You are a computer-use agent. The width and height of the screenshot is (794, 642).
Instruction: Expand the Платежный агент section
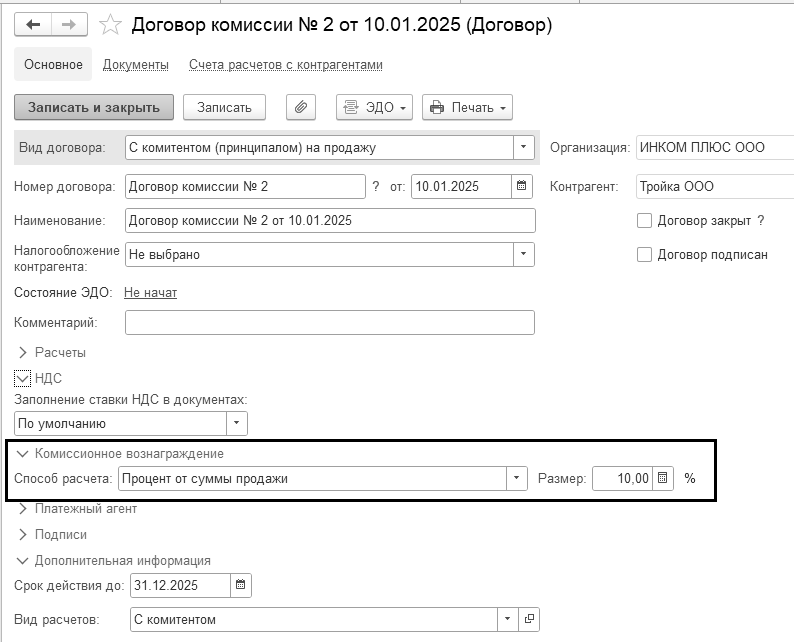pyautogui.click(x=22, y=508)
